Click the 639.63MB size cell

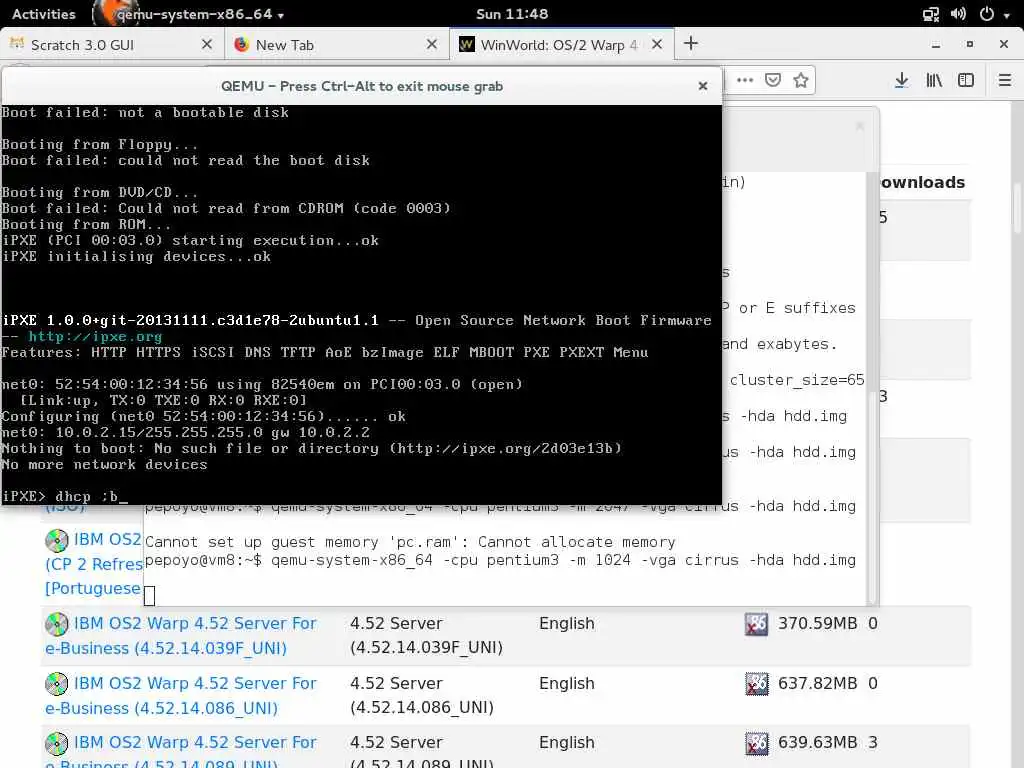pos(817,743)
